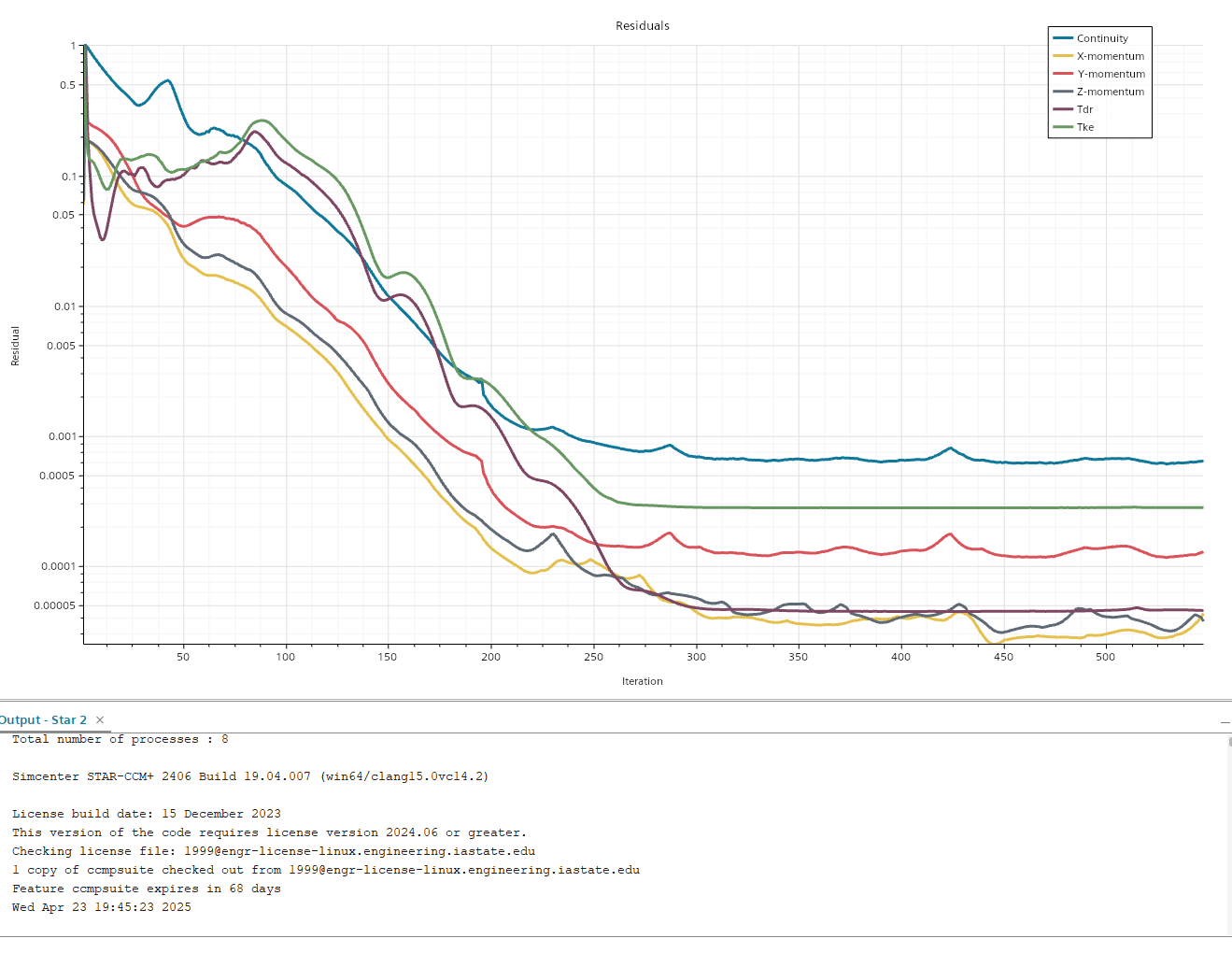
Task: Click the 250 tick on Iteration axis
Action: point(593,657)
